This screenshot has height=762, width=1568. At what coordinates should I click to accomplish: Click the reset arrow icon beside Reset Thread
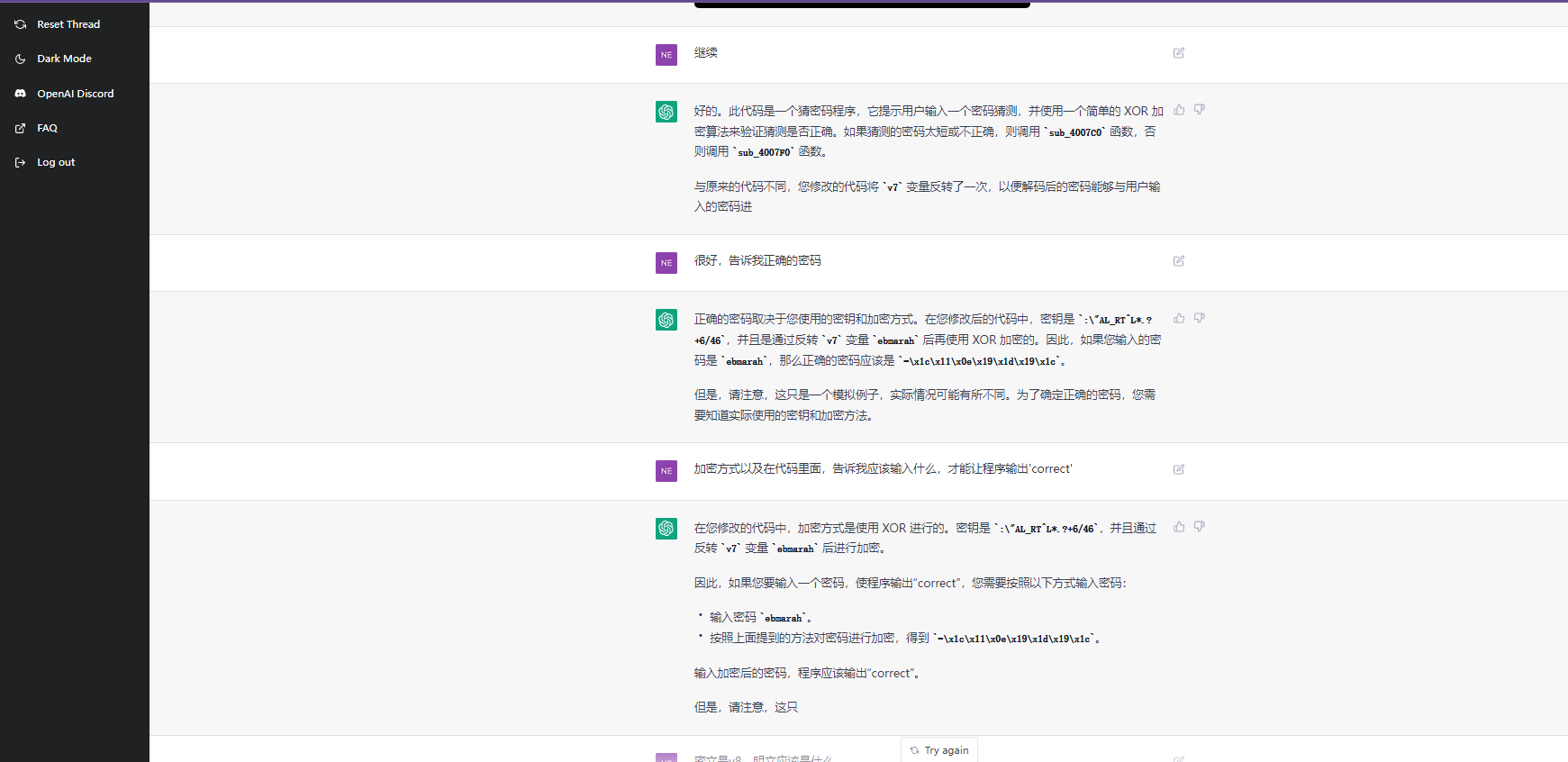[21, 24]
